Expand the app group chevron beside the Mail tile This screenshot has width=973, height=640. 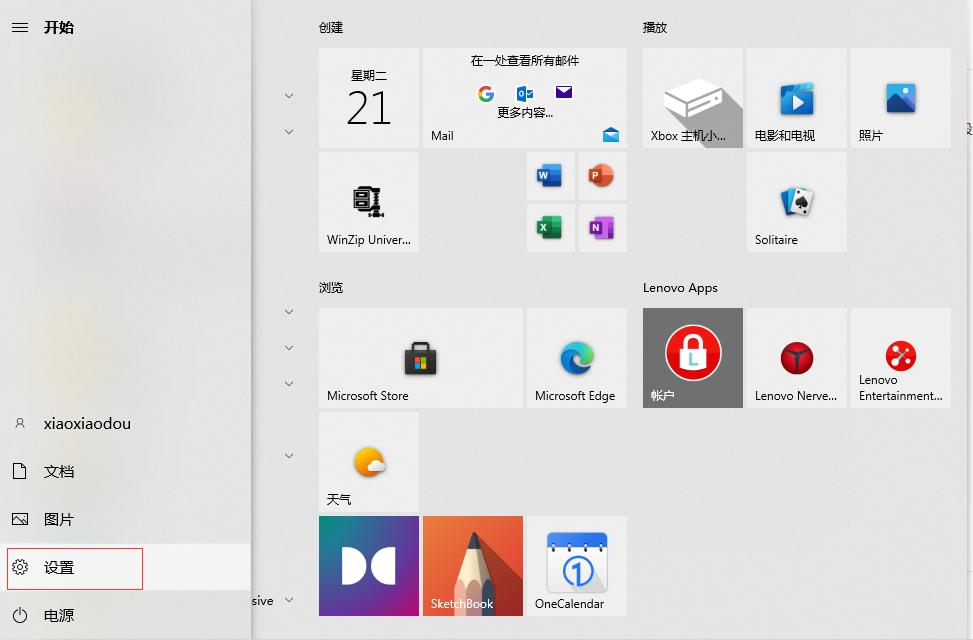click(289, 96)
